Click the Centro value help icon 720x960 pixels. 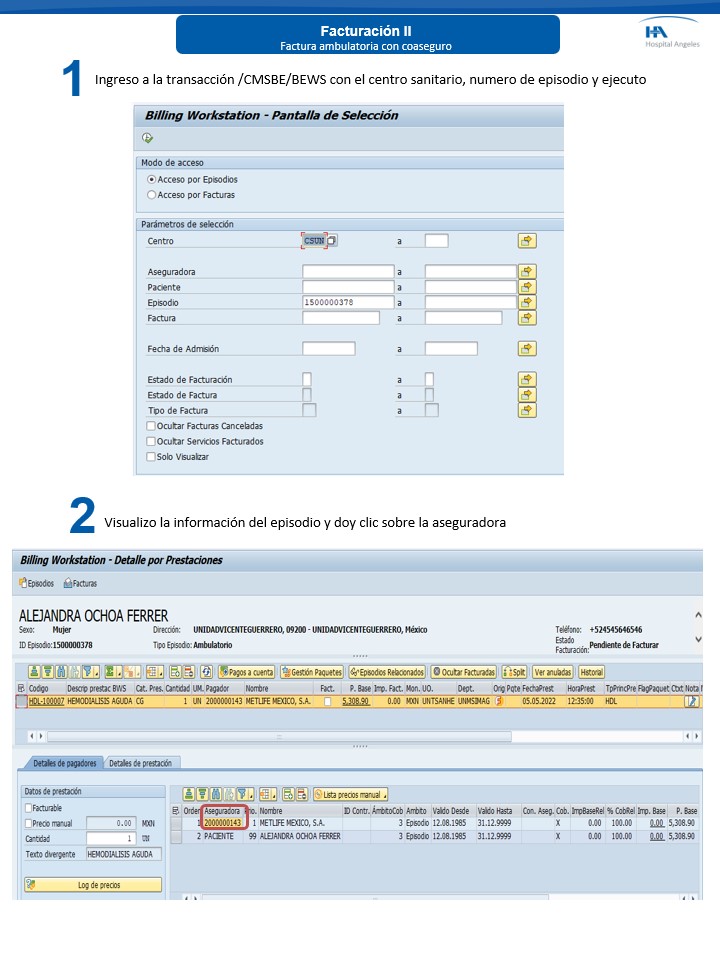click(x=332, y=241)
